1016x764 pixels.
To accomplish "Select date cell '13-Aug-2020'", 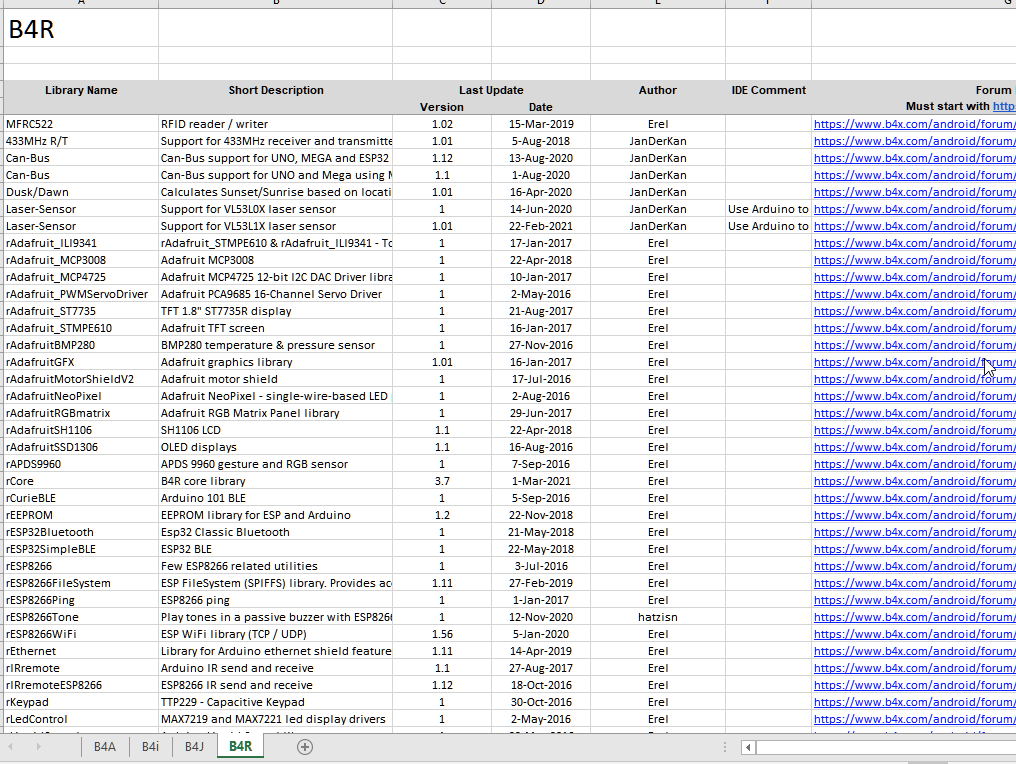I will coord(540,158).
